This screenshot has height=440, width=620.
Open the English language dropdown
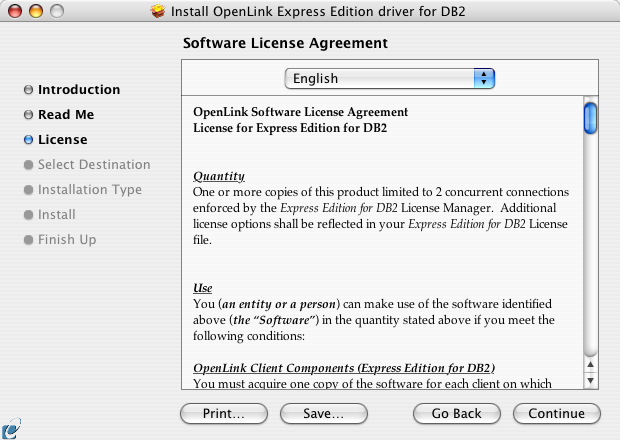click(389, 78)
